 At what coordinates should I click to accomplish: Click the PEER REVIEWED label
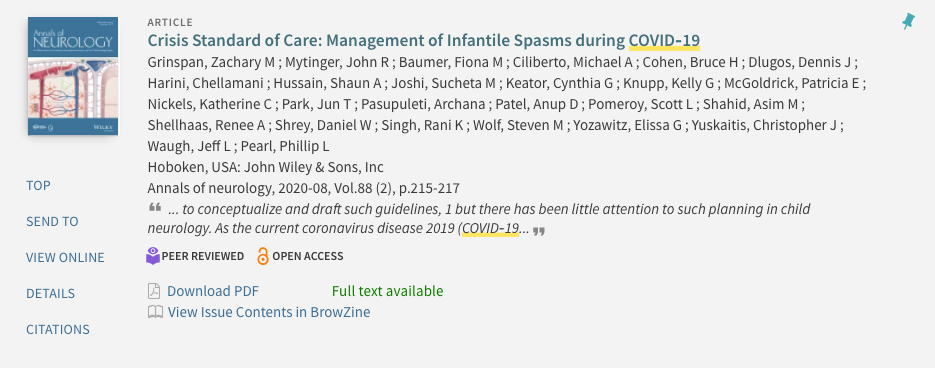pyautogui.click(x=203, y=256)
